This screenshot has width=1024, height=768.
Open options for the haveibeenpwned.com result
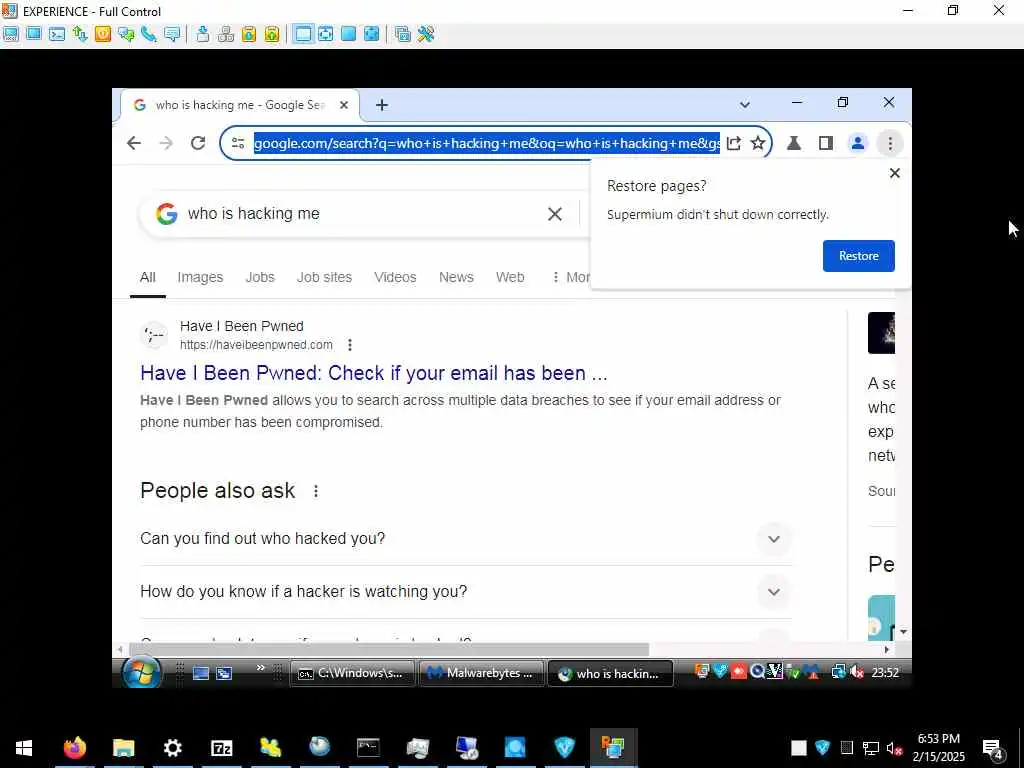pyautogui.click(x=350, y=345)
